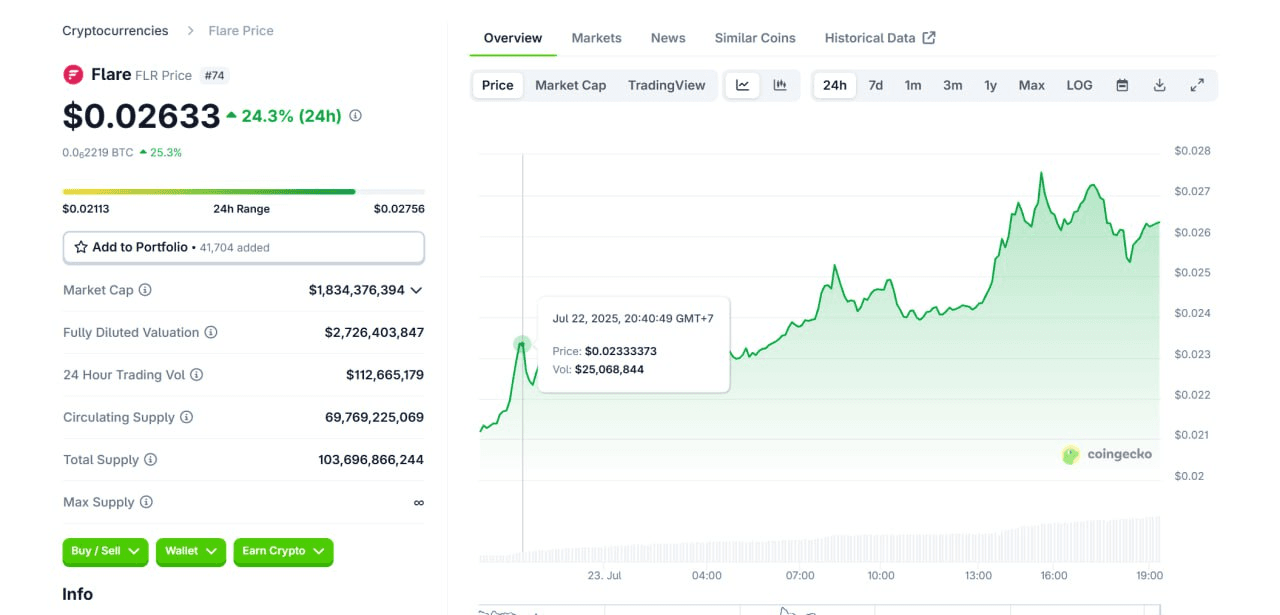Click the $0.02633 current price

coord(141,116)
